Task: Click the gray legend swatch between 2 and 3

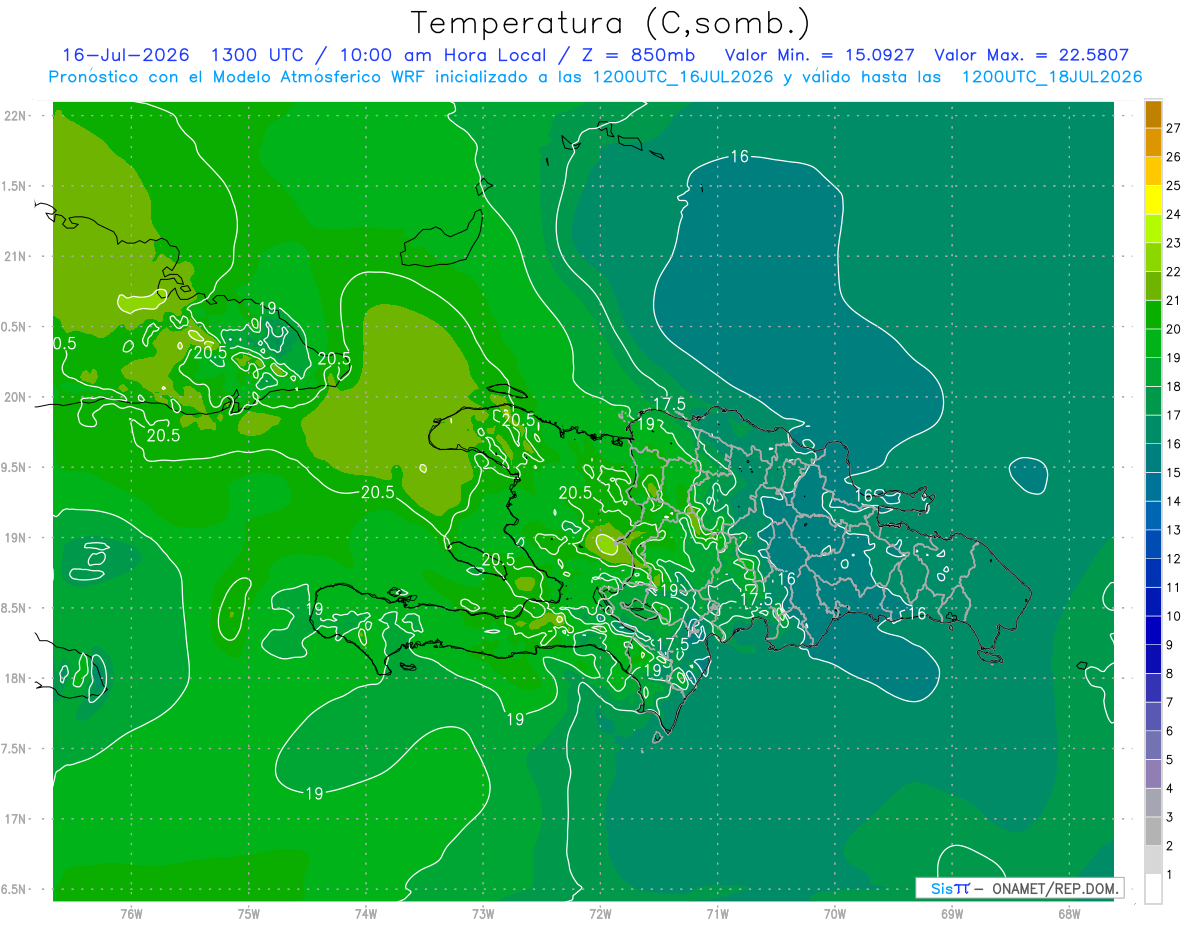Action: point(1153,831)
